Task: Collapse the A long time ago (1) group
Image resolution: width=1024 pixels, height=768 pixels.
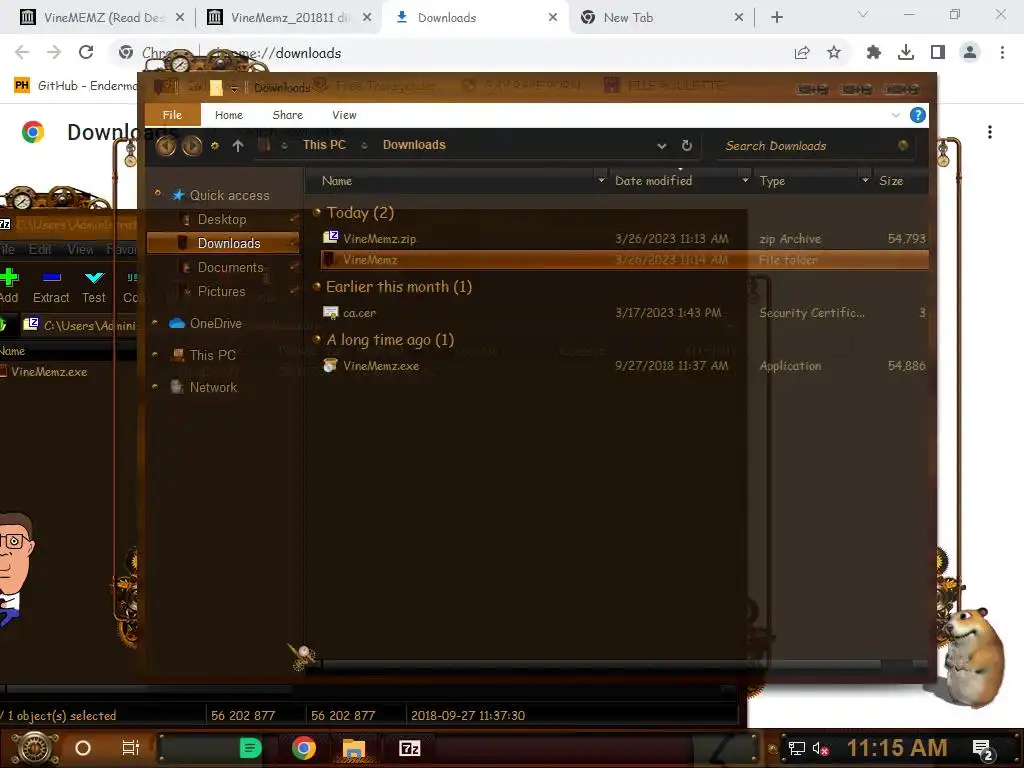Action: pyautogui.click(x=317, y=338)
